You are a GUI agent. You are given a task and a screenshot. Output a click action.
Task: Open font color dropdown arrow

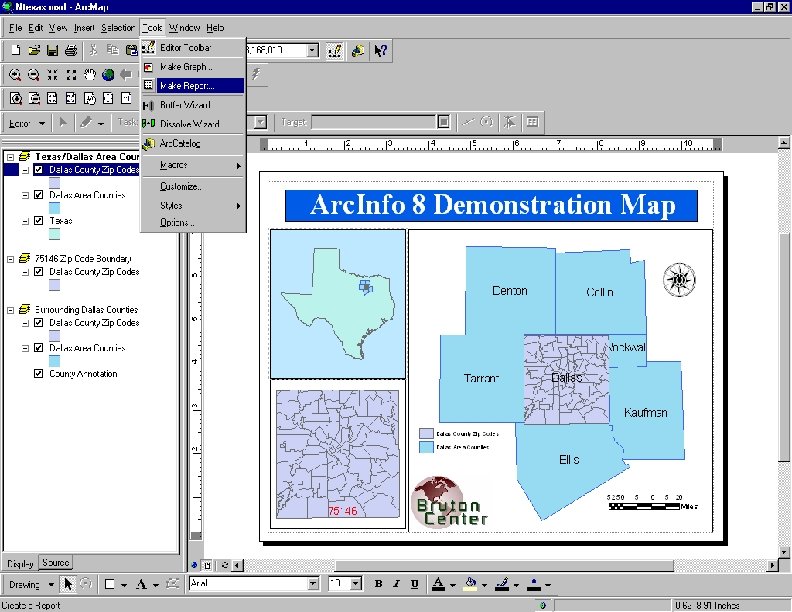point(453,585)
